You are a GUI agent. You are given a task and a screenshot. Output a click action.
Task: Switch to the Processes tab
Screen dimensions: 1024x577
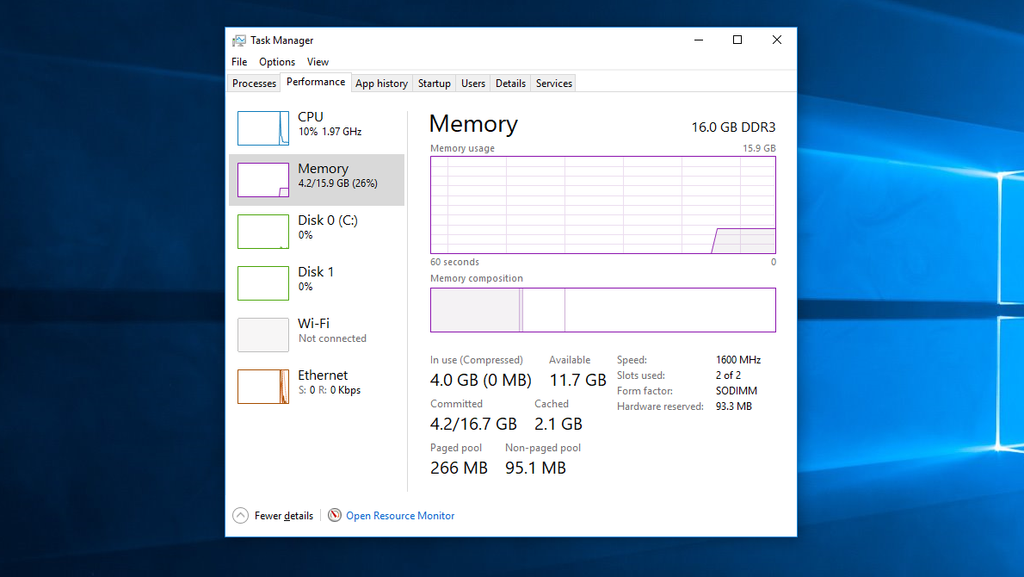tap(254, 84)
